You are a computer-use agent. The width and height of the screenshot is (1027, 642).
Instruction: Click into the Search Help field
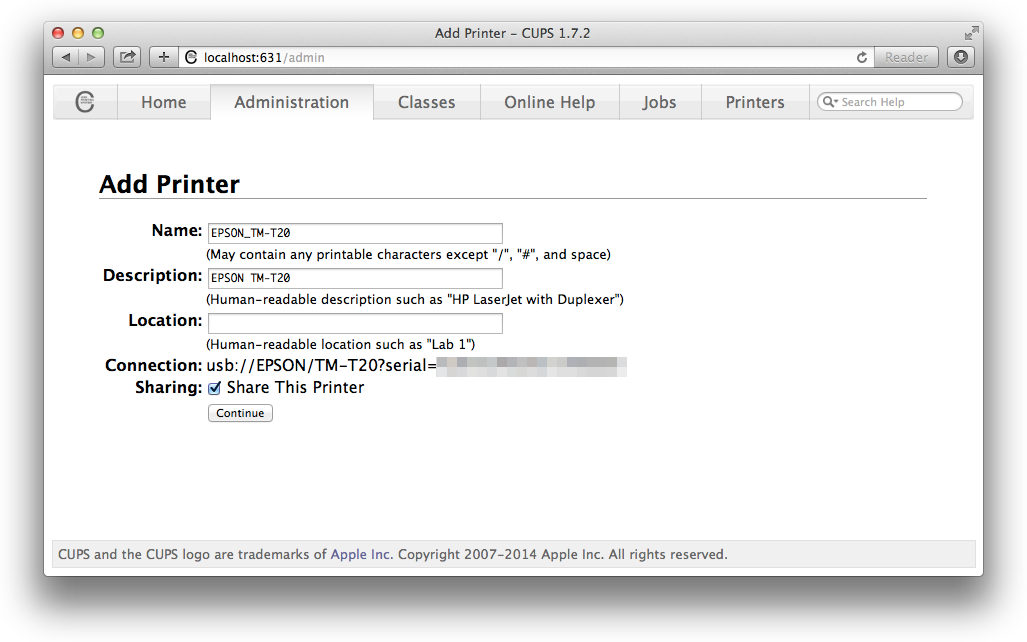(896, 102)
